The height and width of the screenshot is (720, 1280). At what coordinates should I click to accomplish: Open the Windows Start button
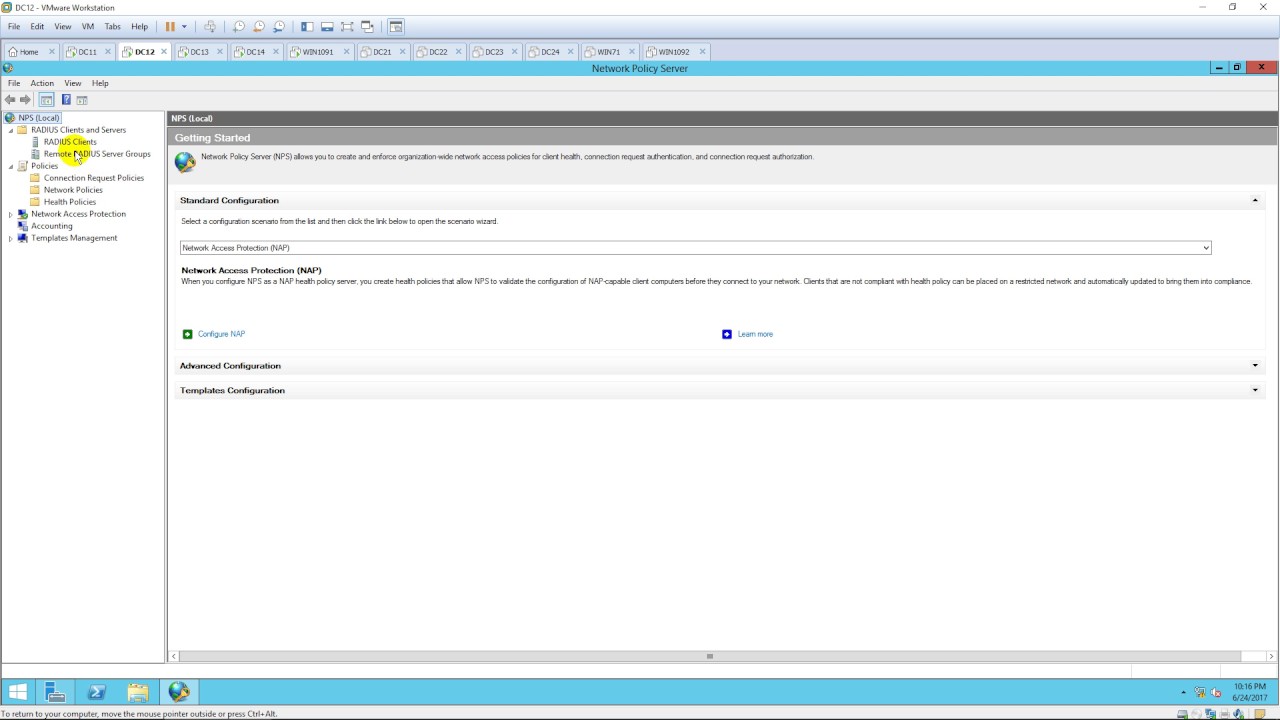[x=18, y=692]
